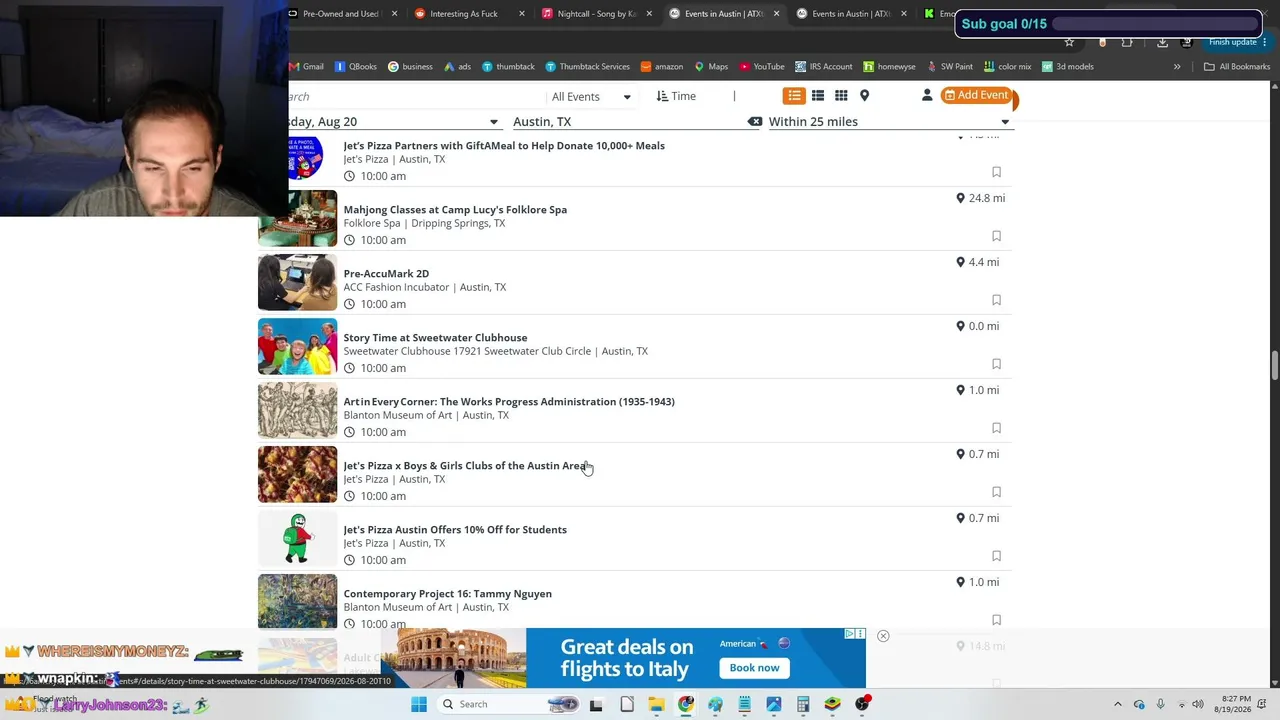The width and height of the screenshot is (1280, 720).
Task: Save the Mahjong Classes event bookmark
Action: (x=996, y=236)
